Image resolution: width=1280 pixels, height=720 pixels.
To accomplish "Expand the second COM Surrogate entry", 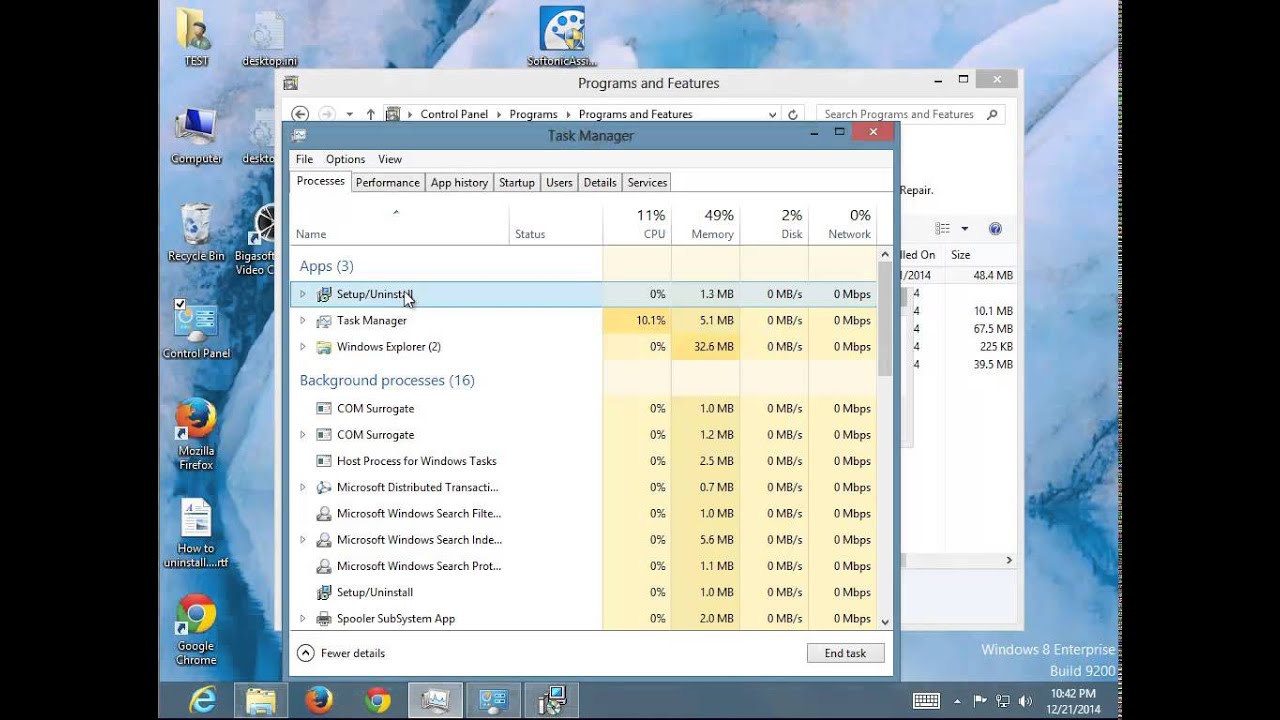I will [x=303, y=435].
